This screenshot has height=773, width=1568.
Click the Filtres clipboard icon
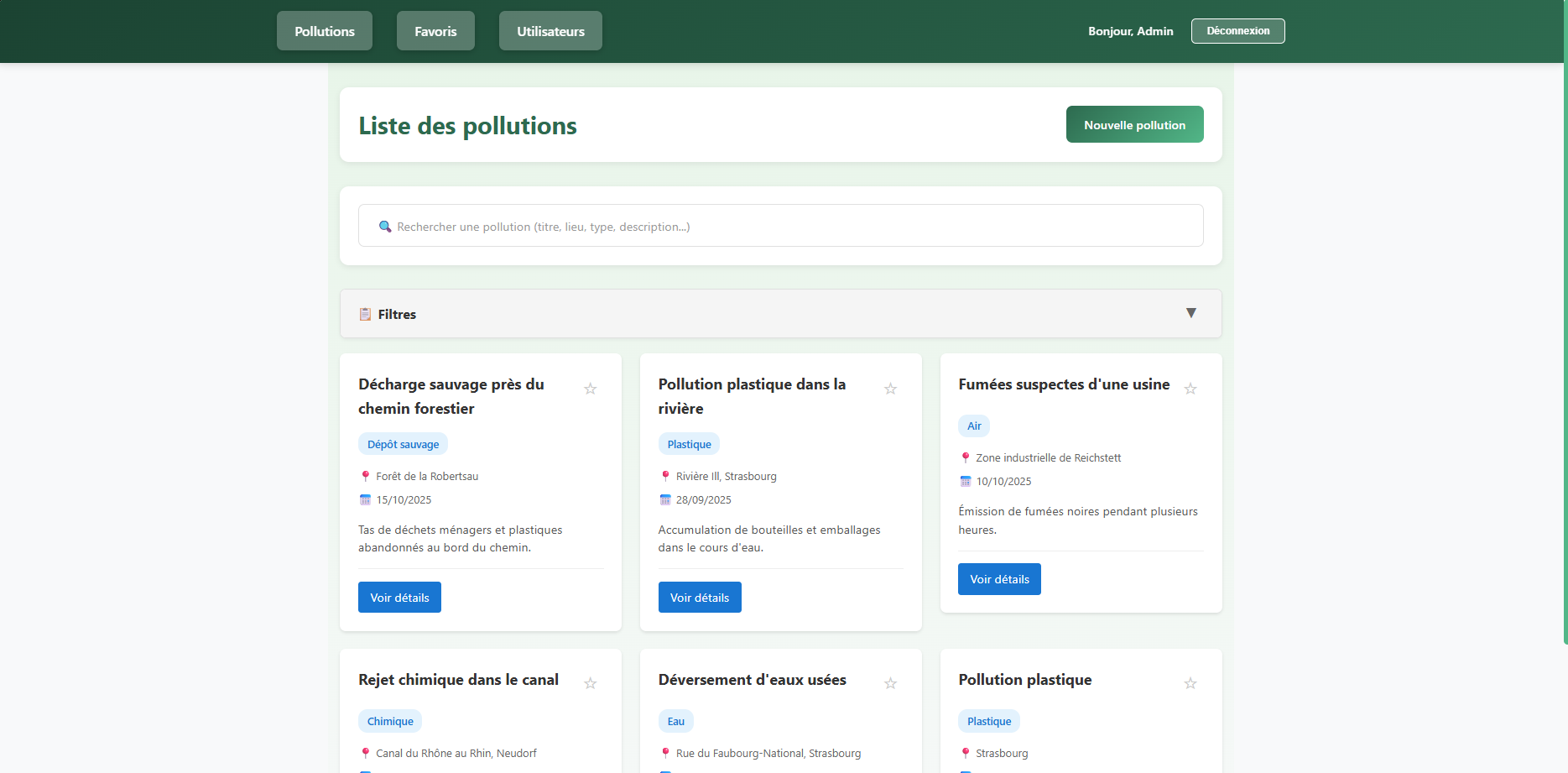point(365,314)
